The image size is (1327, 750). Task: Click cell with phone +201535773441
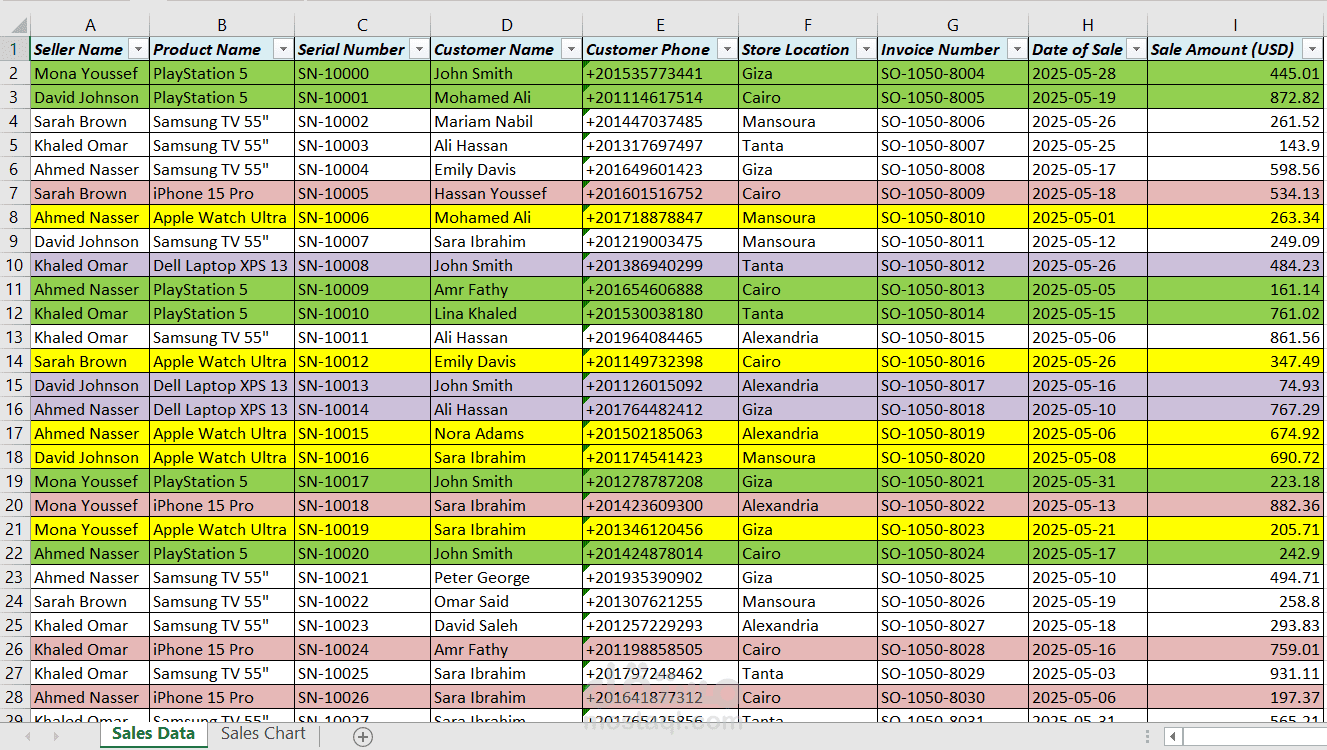coord(661,73)
